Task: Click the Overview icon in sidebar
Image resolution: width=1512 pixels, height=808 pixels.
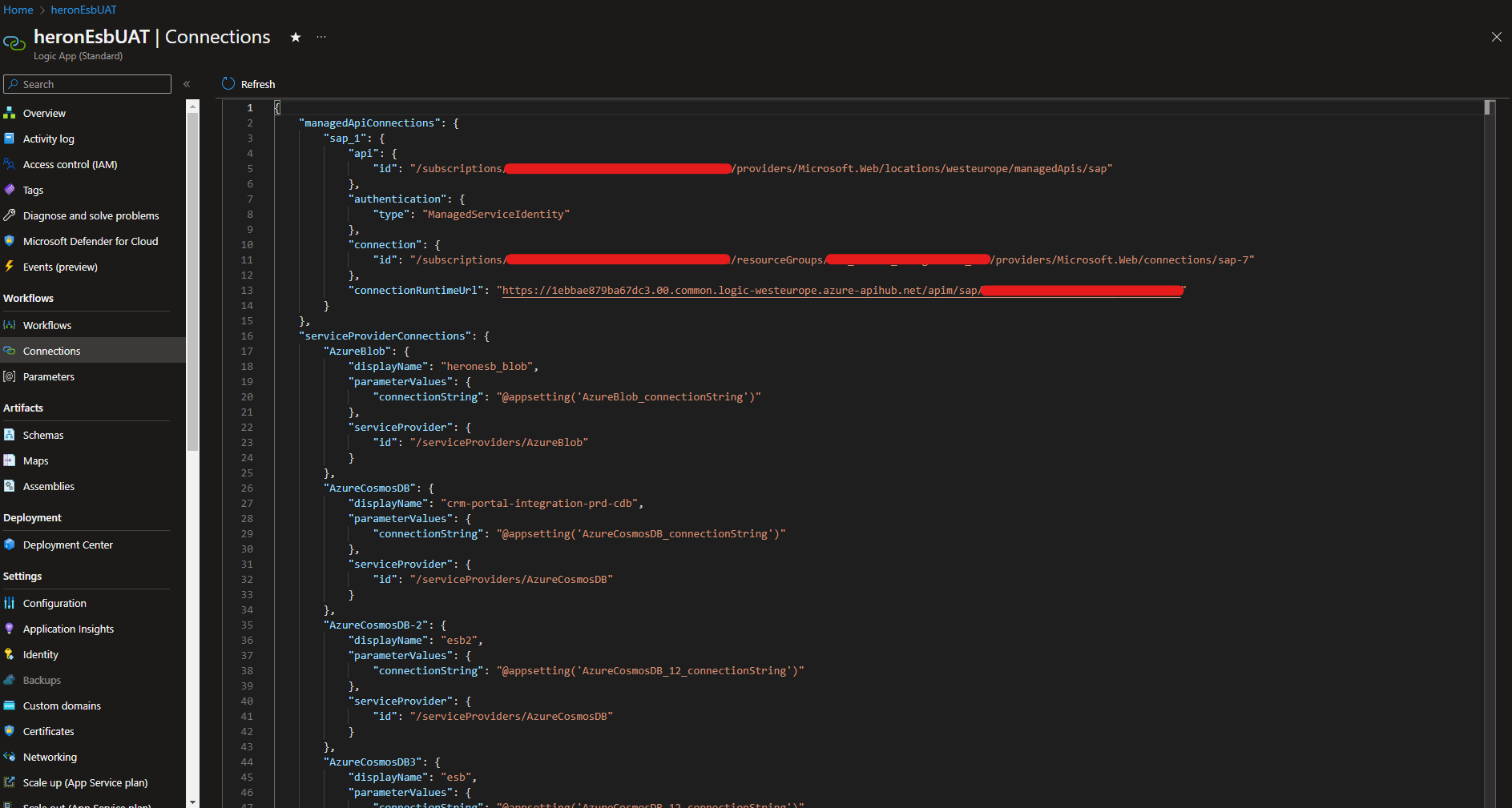Action: (x=10, y=113)
